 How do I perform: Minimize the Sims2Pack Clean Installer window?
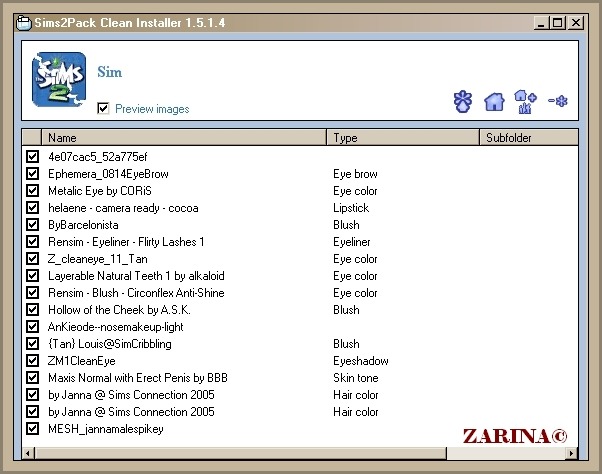[541, 23]
